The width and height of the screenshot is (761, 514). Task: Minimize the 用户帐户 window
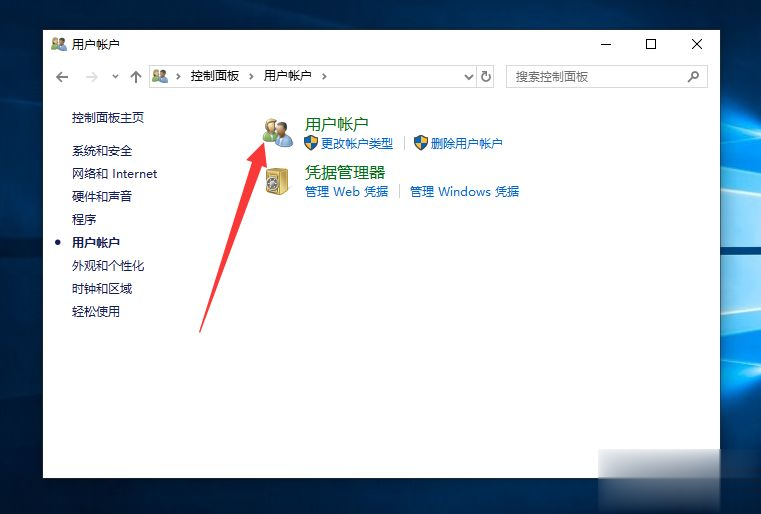606,44
